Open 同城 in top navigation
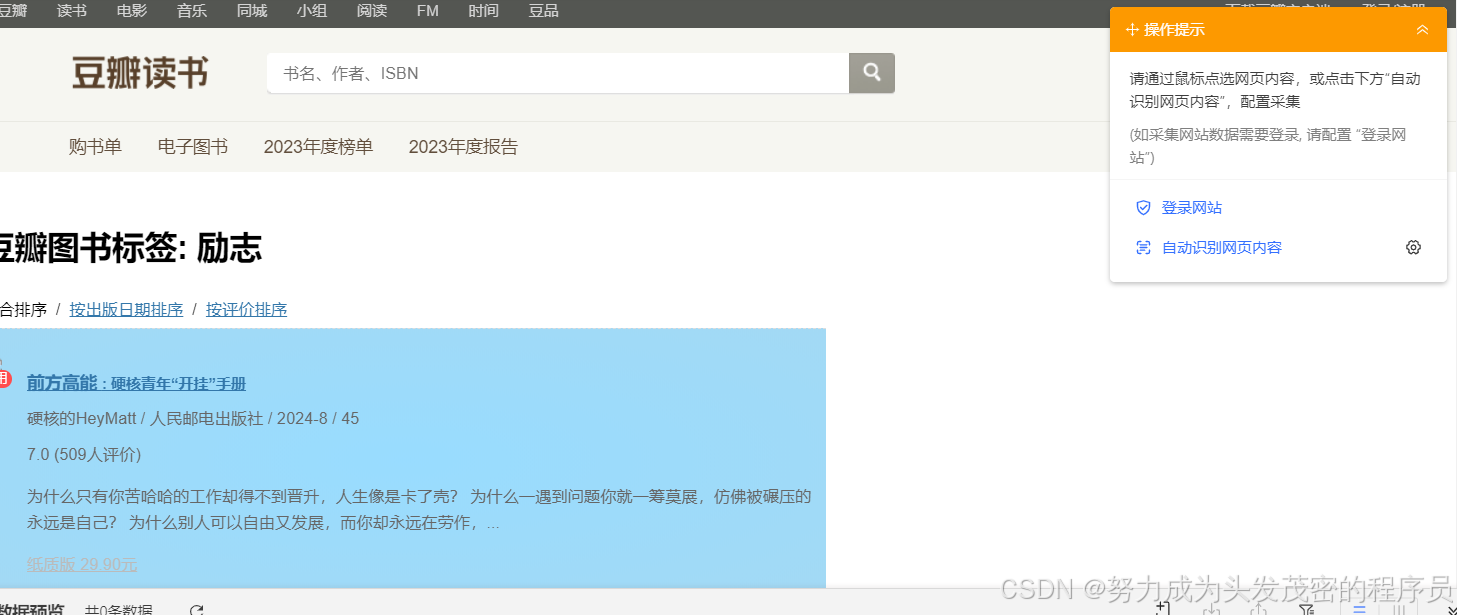The width and height of the screenshot is (1457, 615). click(252, 11)
